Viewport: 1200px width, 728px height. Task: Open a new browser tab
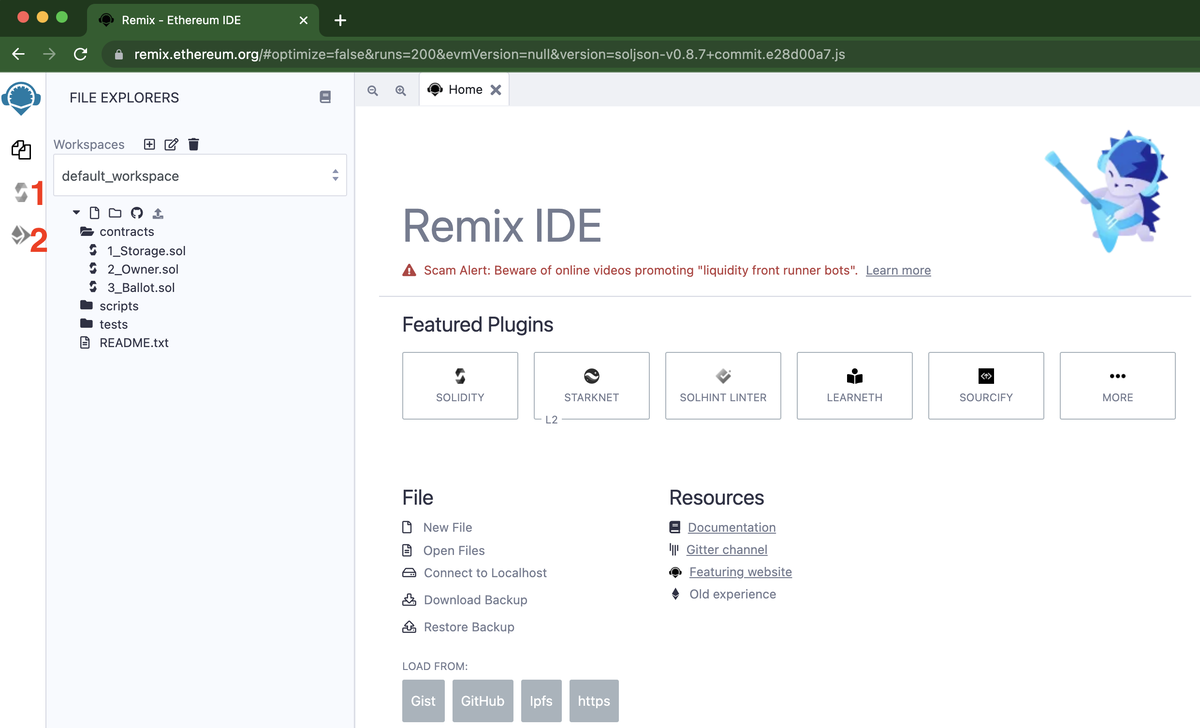point(341,20)
